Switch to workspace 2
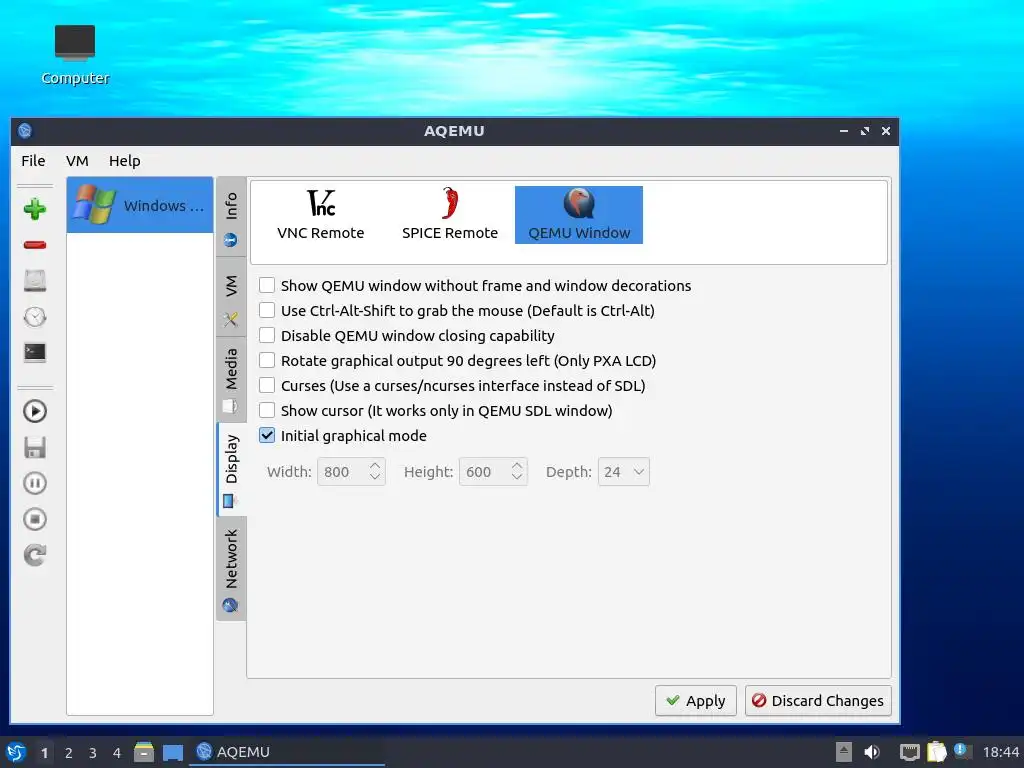This screenshot has height=768, width=1024. point(69,753)
